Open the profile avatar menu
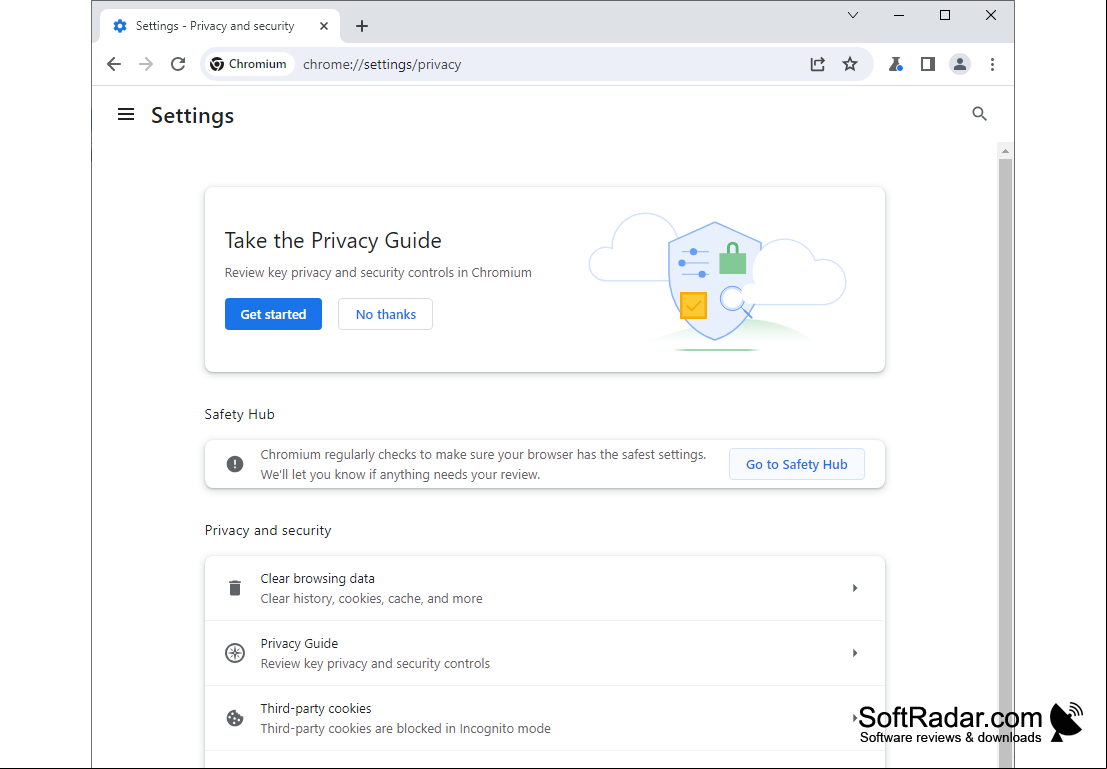This screenshot has width=1107, height=769. (959, 64)
